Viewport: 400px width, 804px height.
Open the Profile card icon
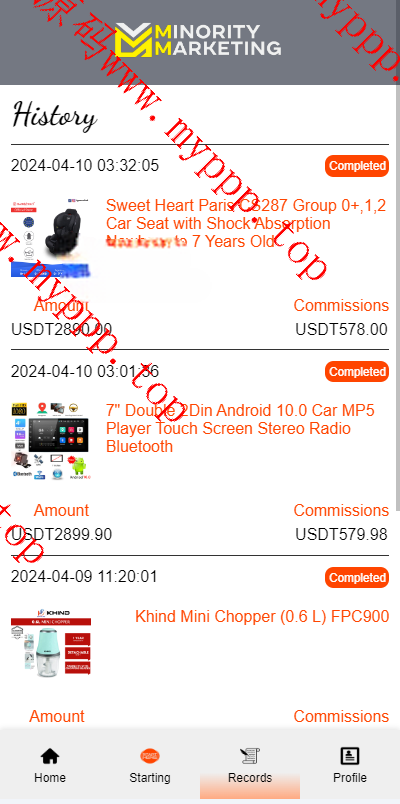tap(350, 755)
